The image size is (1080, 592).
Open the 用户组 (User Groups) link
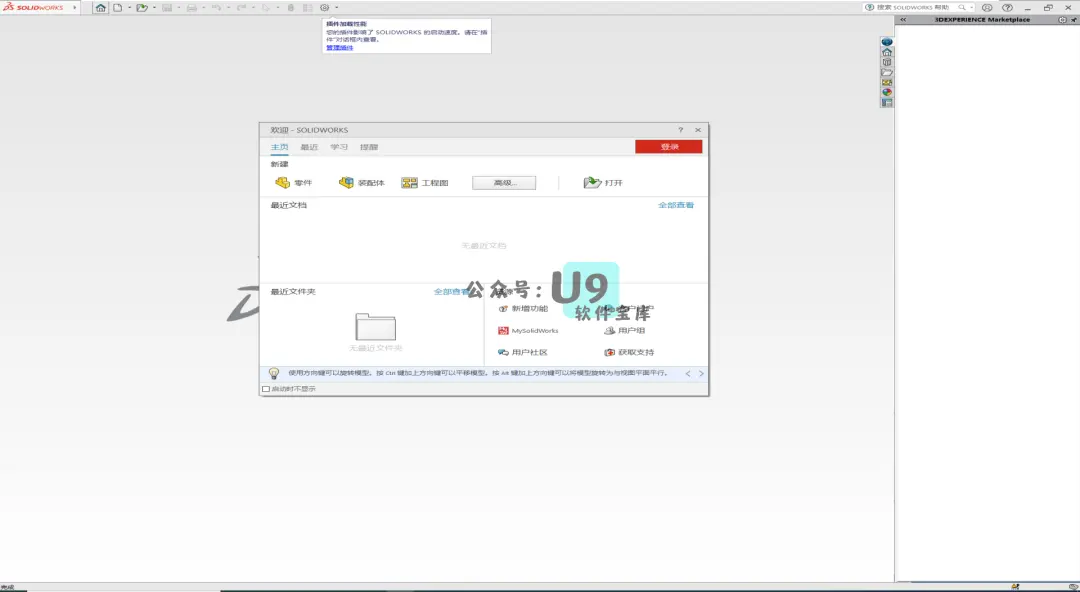coord(625,331)
